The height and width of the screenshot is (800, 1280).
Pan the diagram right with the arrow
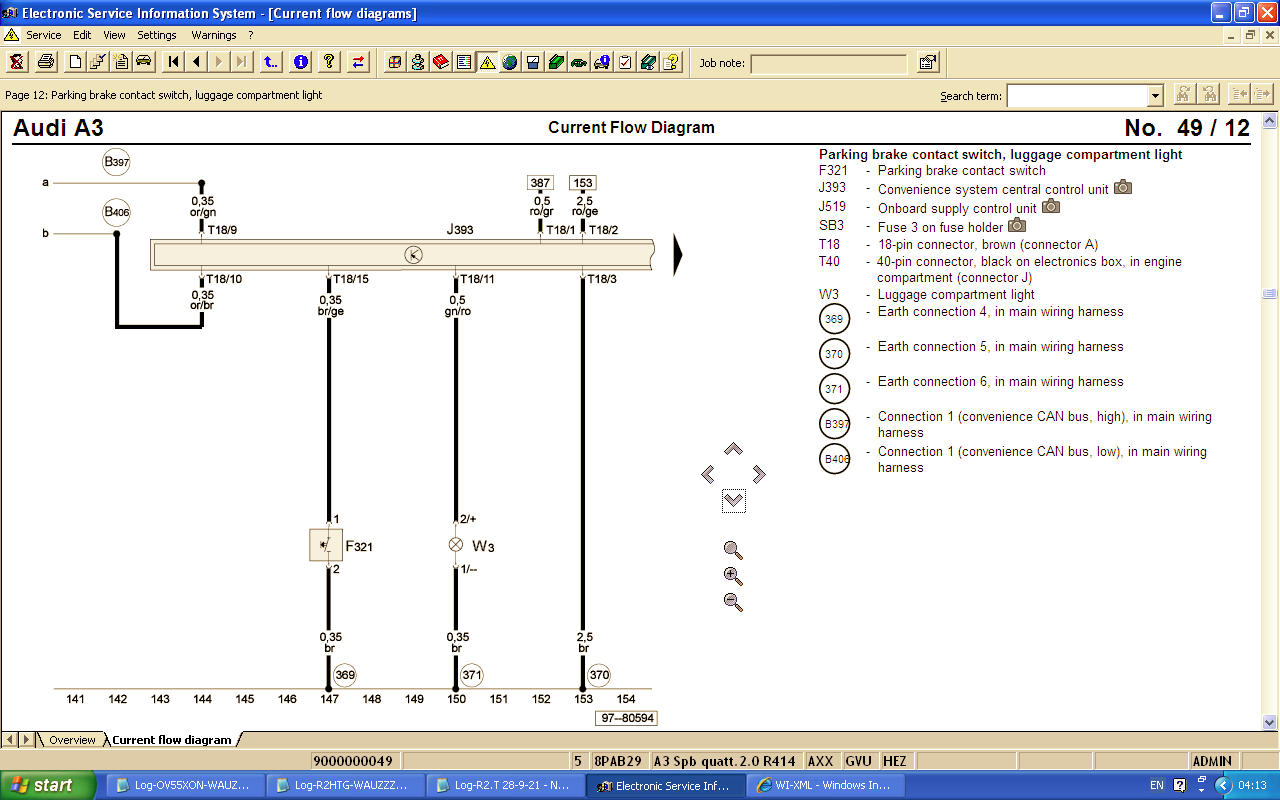point(759,474)
